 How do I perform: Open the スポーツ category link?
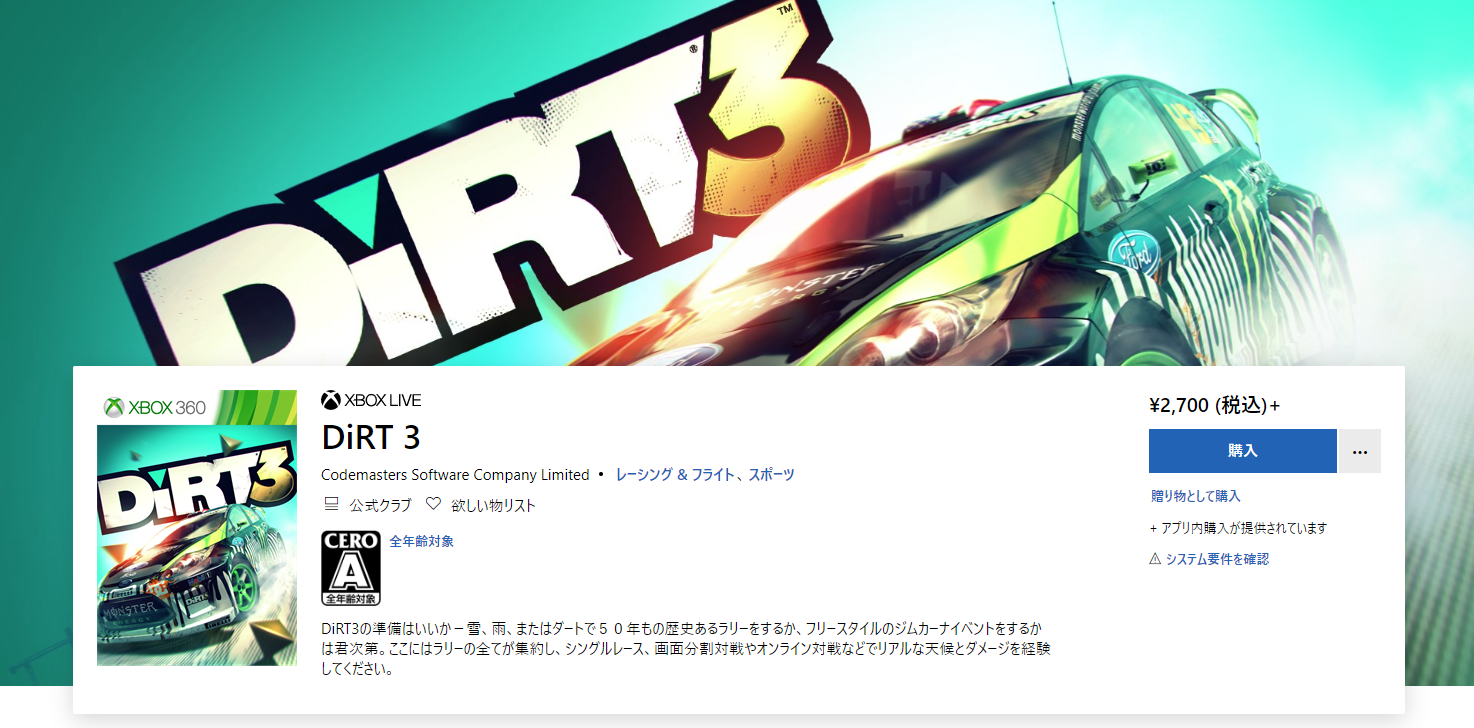tap(771, 475)
